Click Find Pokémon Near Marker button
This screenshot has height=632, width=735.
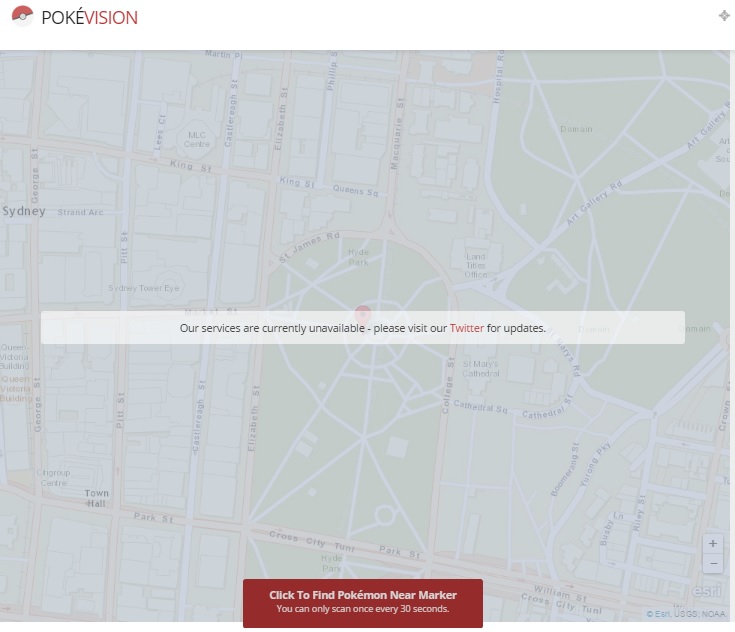[363, 603]
